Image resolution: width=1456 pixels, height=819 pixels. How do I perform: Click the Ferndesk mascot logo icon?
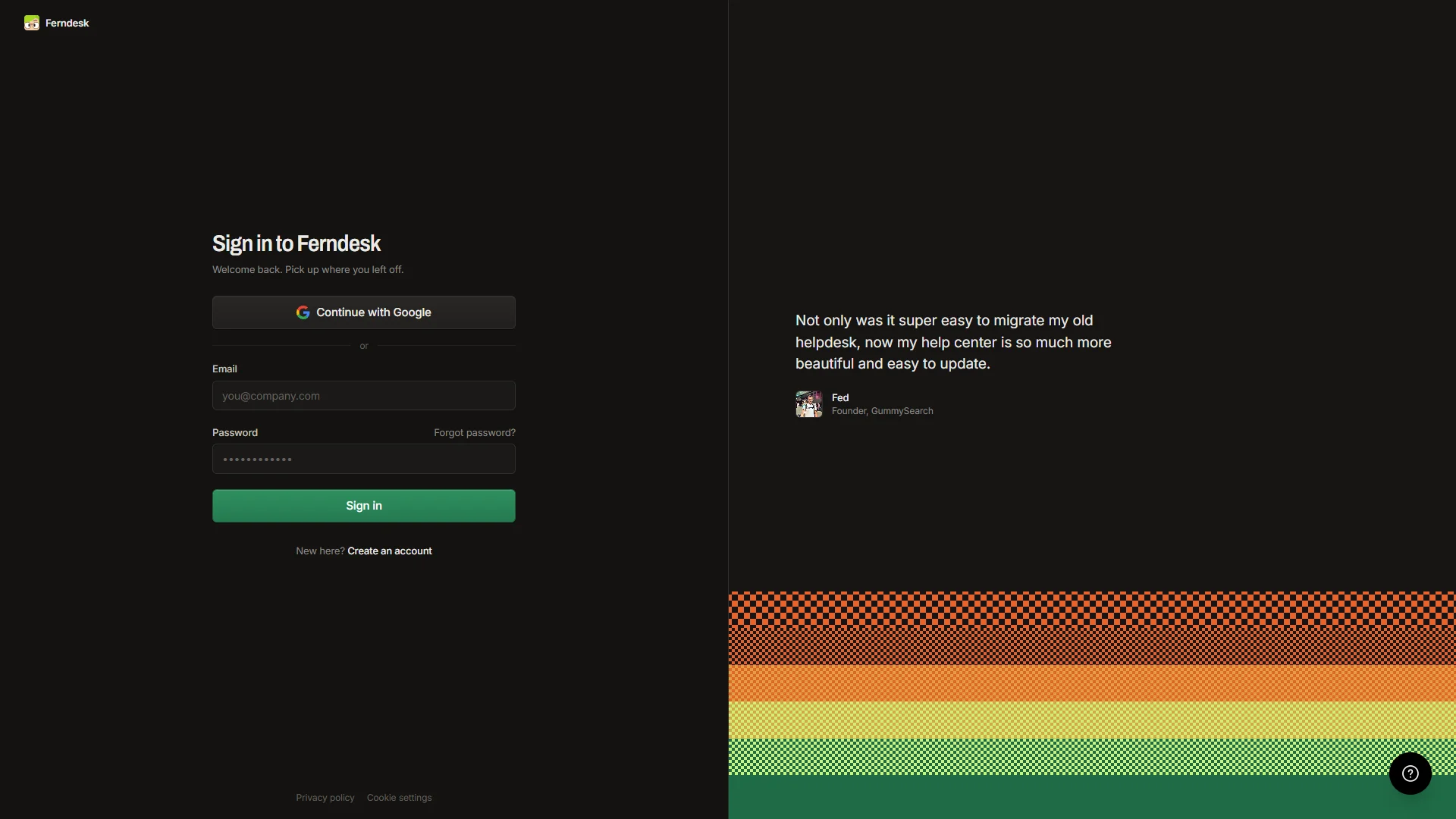pos(31,23)
